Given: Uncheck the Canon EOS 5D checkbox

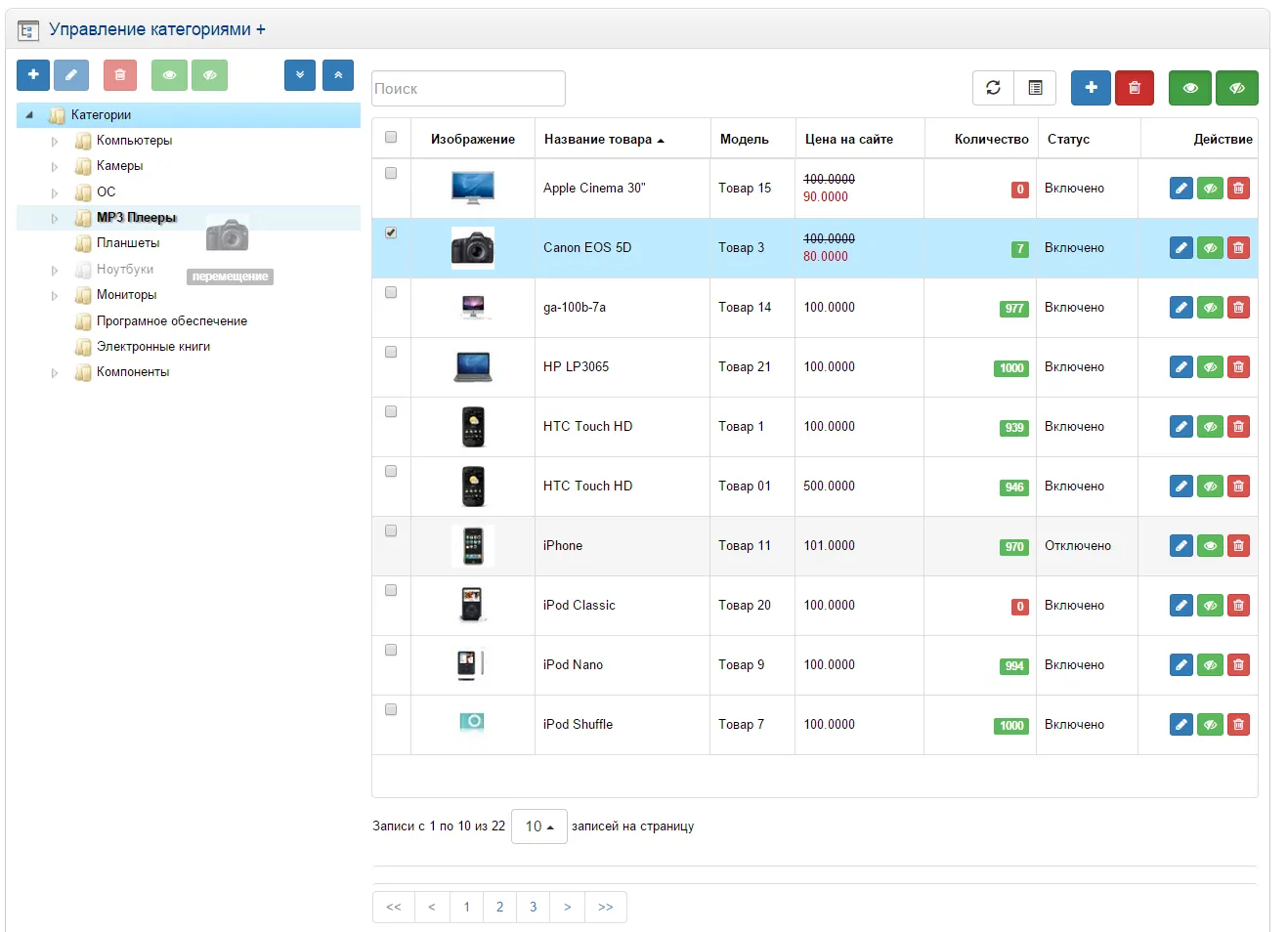Looking at the screenshot, I should [x=391, y=233].
